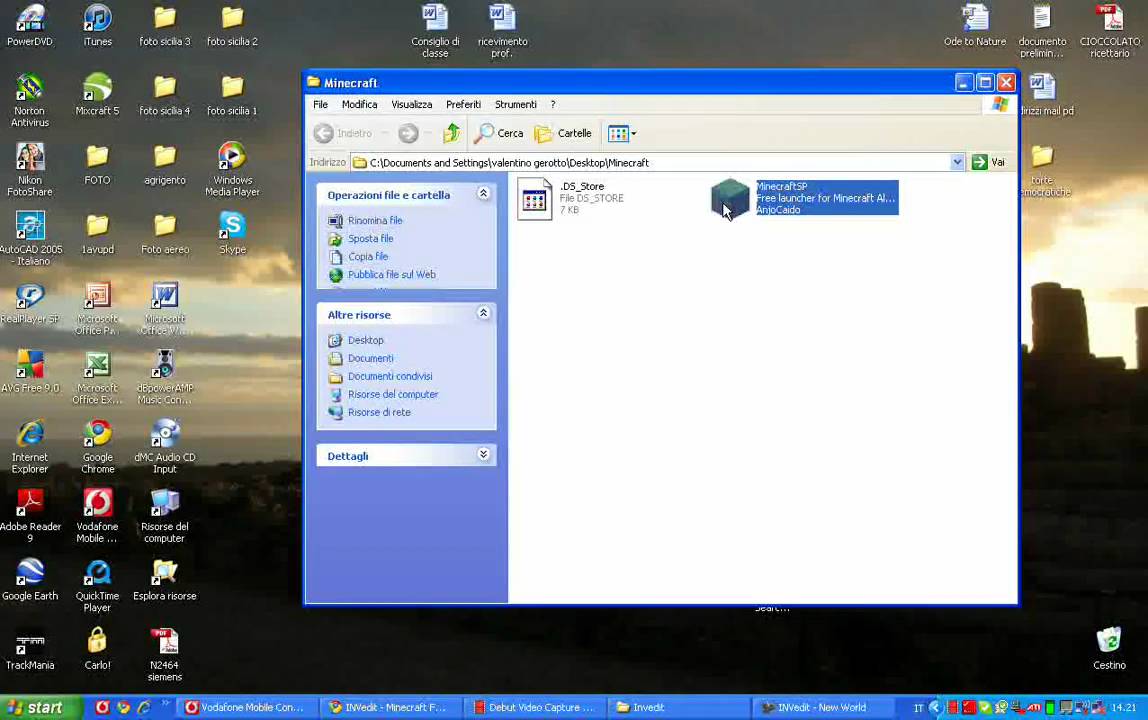The height and width of the screenshot is (720, 1148).
Task: Toggle the Cartelle folders pane
Action: pos(563,133)
